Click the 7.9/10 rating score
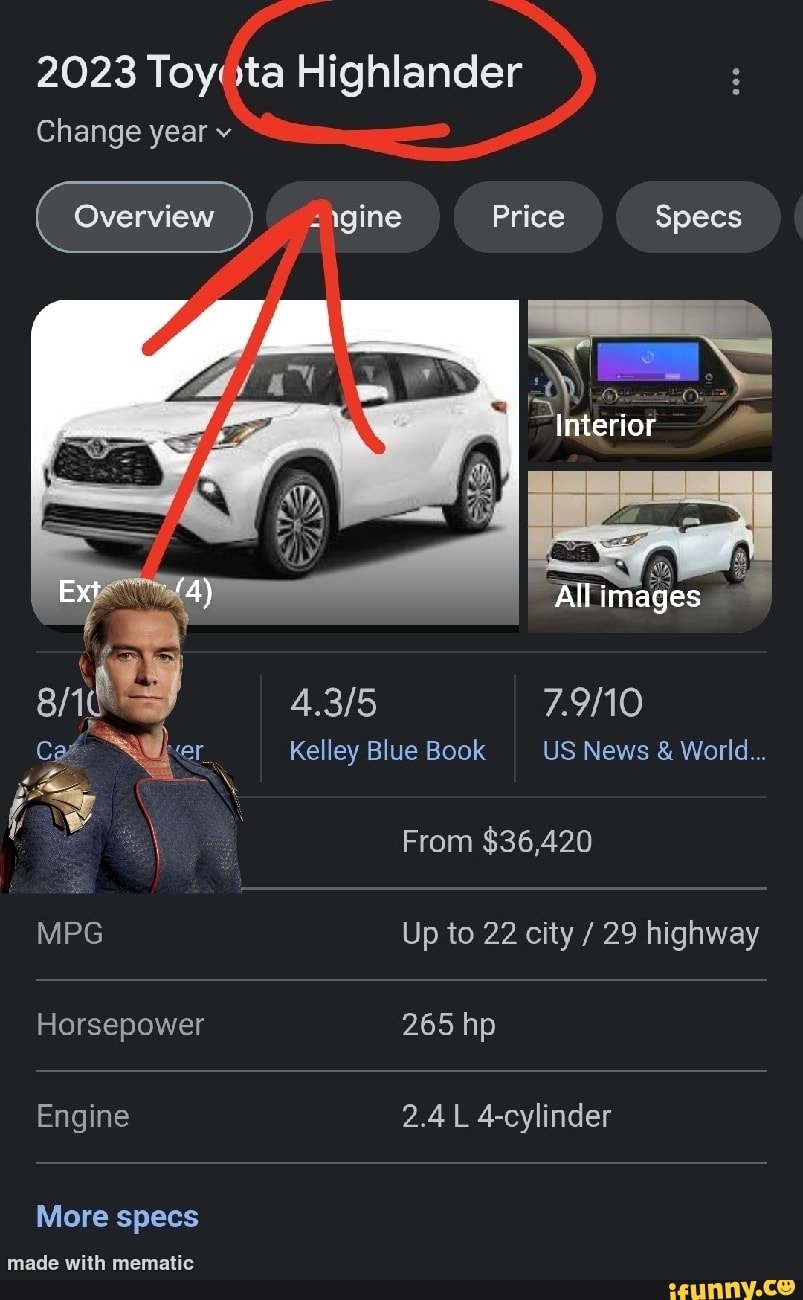The height and width of the screenshot is (1300, 803). tap(593, 704)
